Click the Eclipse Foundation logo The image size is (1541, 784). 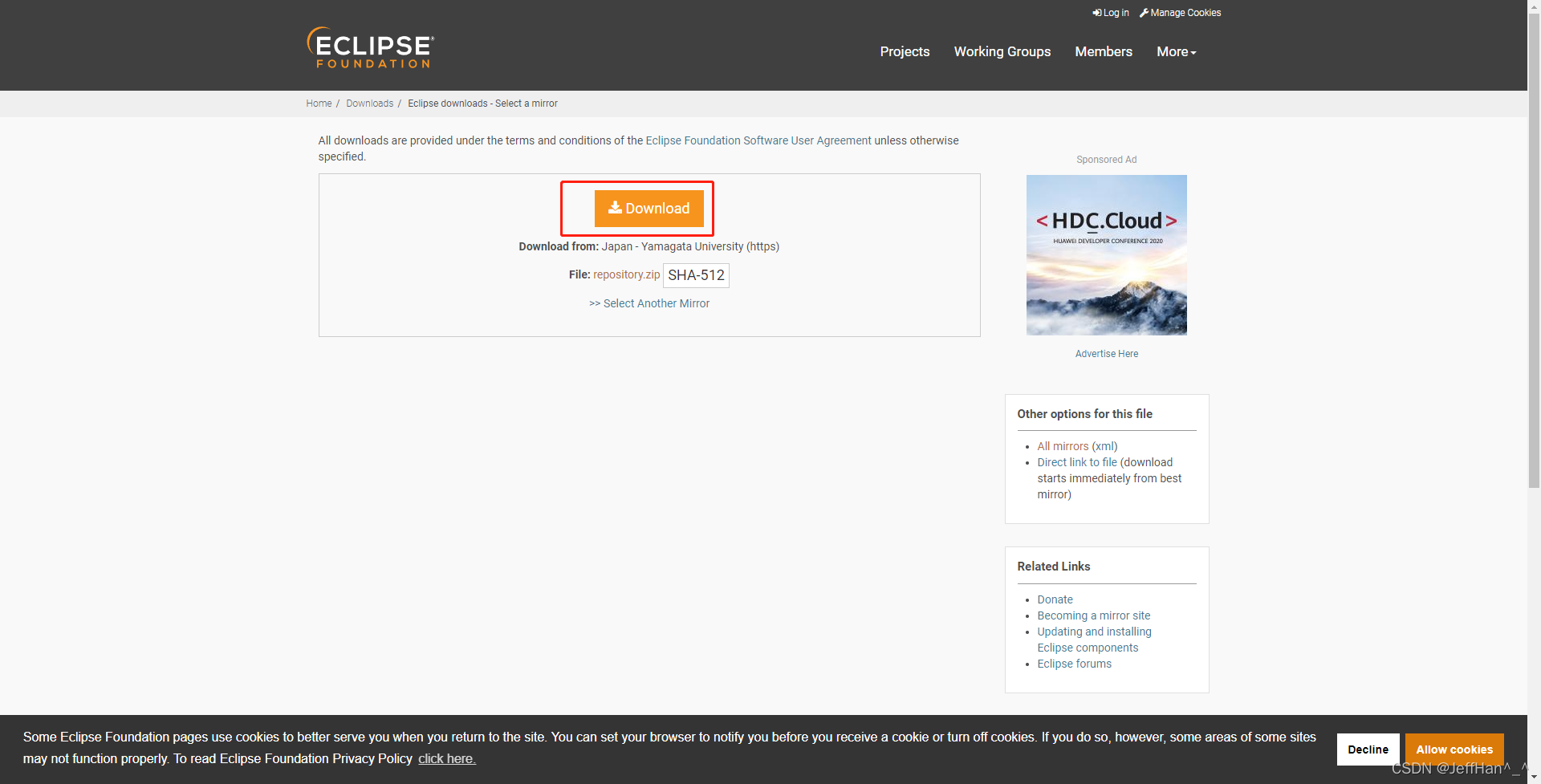[371, 47]
